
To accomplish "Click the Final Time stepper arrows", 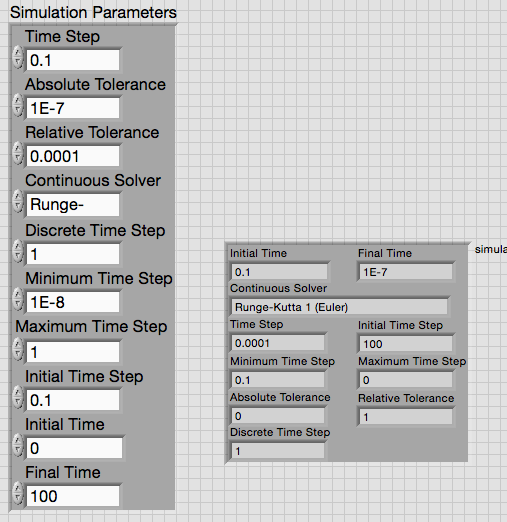I will (x=18, y=493).
